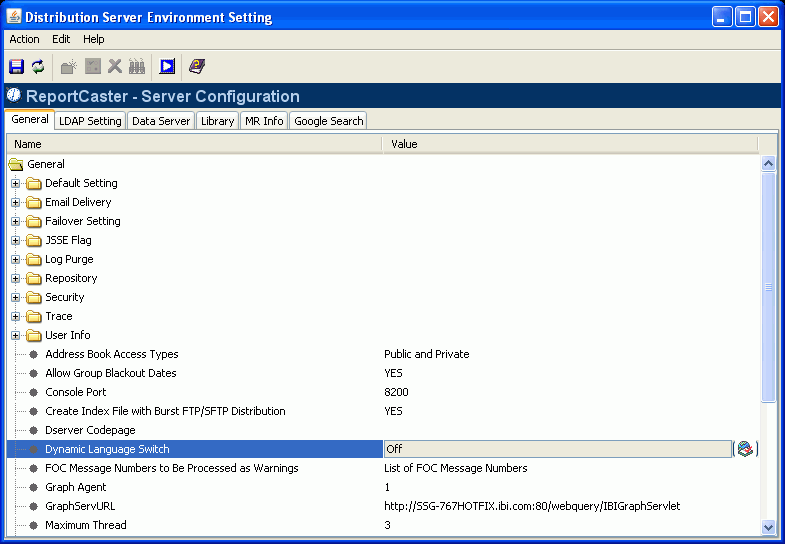This screenshot has height=544, width=785.
Task: Click the Failover Setting folder icon
Action: [x=34, y=221]
